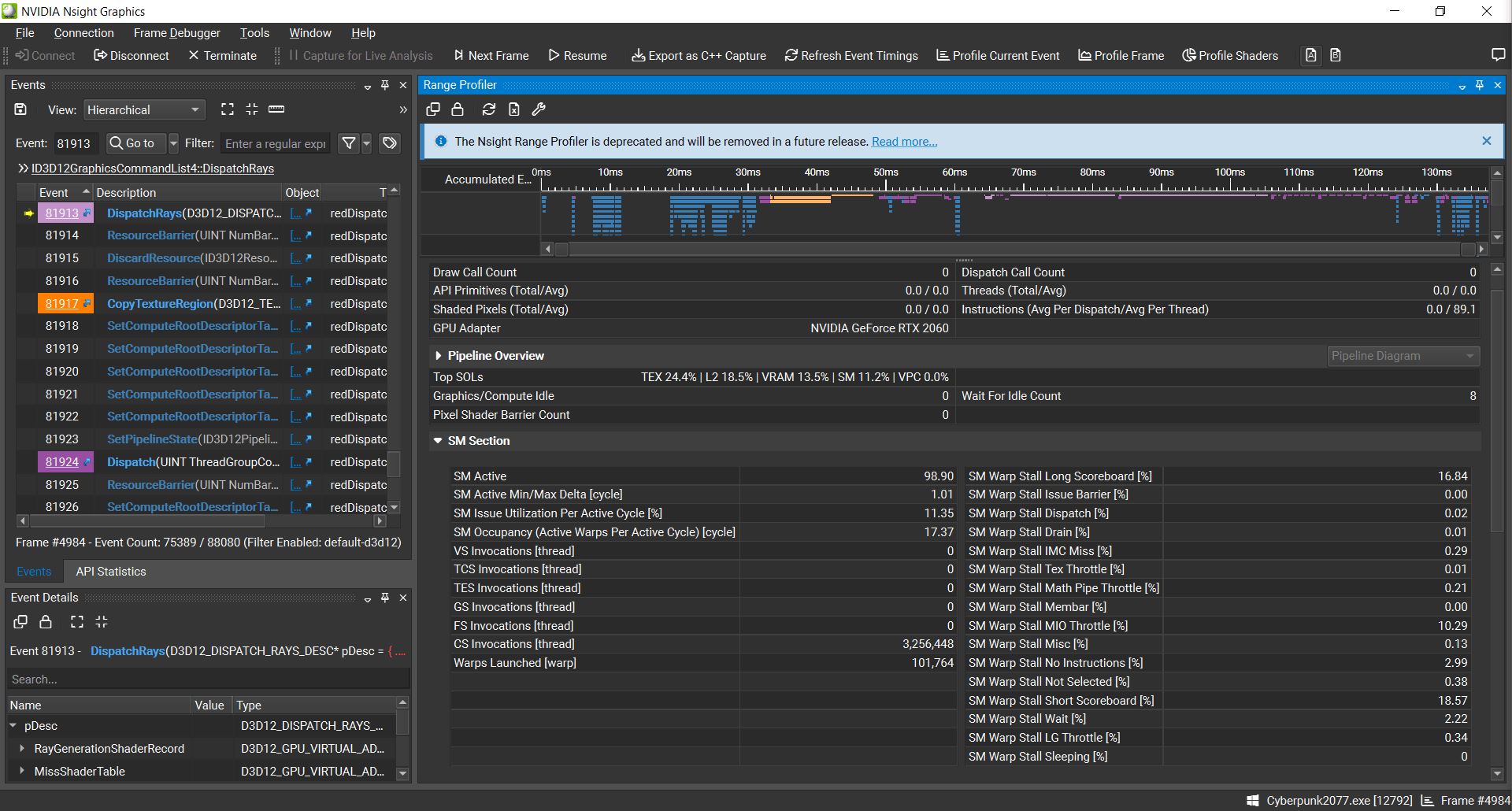Click Next Frame button

click(491, 56)
